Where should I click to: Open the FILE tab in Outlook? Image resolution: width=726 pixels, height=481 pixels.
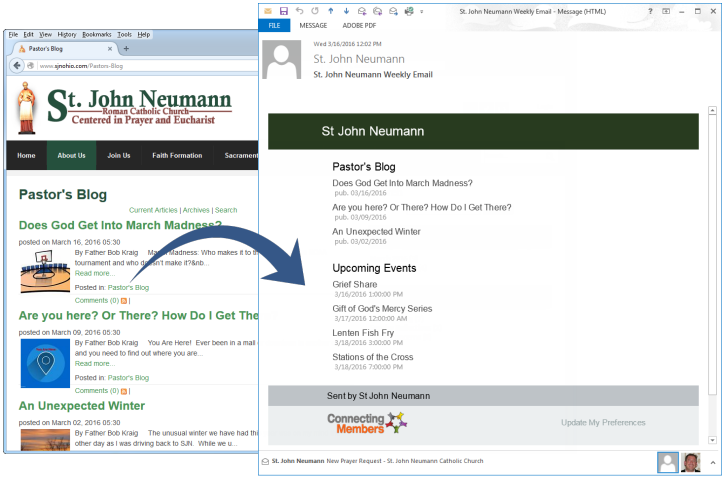[274, 25]
